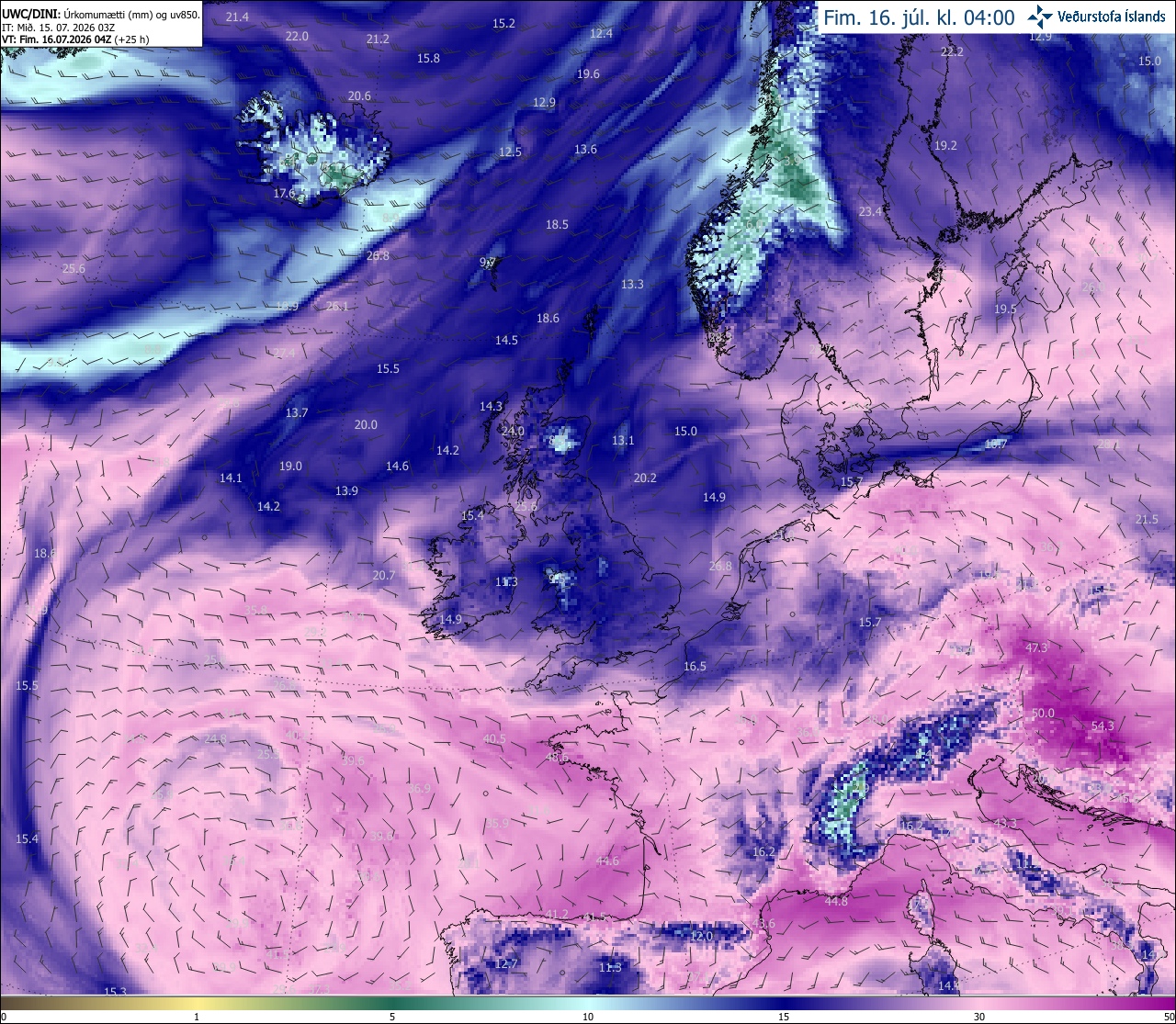
Task: Click the 50.0 value label on map
Action: click(1043, 713)
